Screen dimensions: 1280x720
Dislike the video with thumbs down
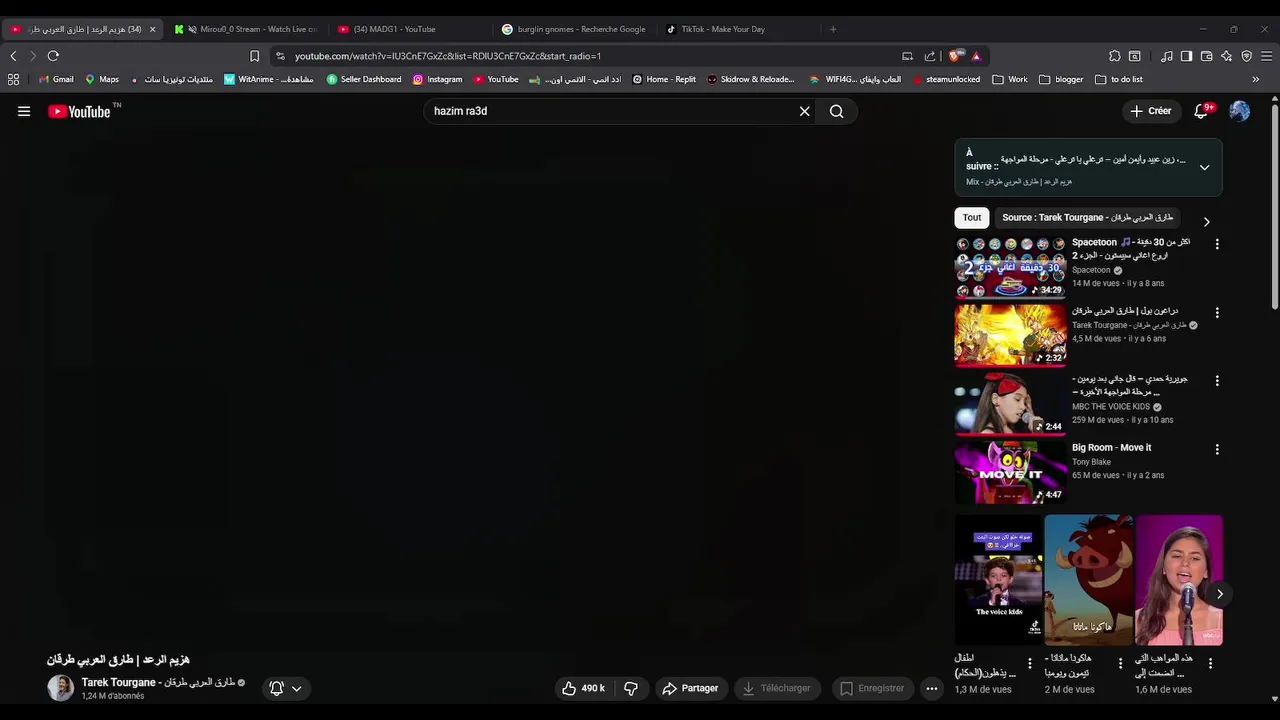(x=631, y=688)
